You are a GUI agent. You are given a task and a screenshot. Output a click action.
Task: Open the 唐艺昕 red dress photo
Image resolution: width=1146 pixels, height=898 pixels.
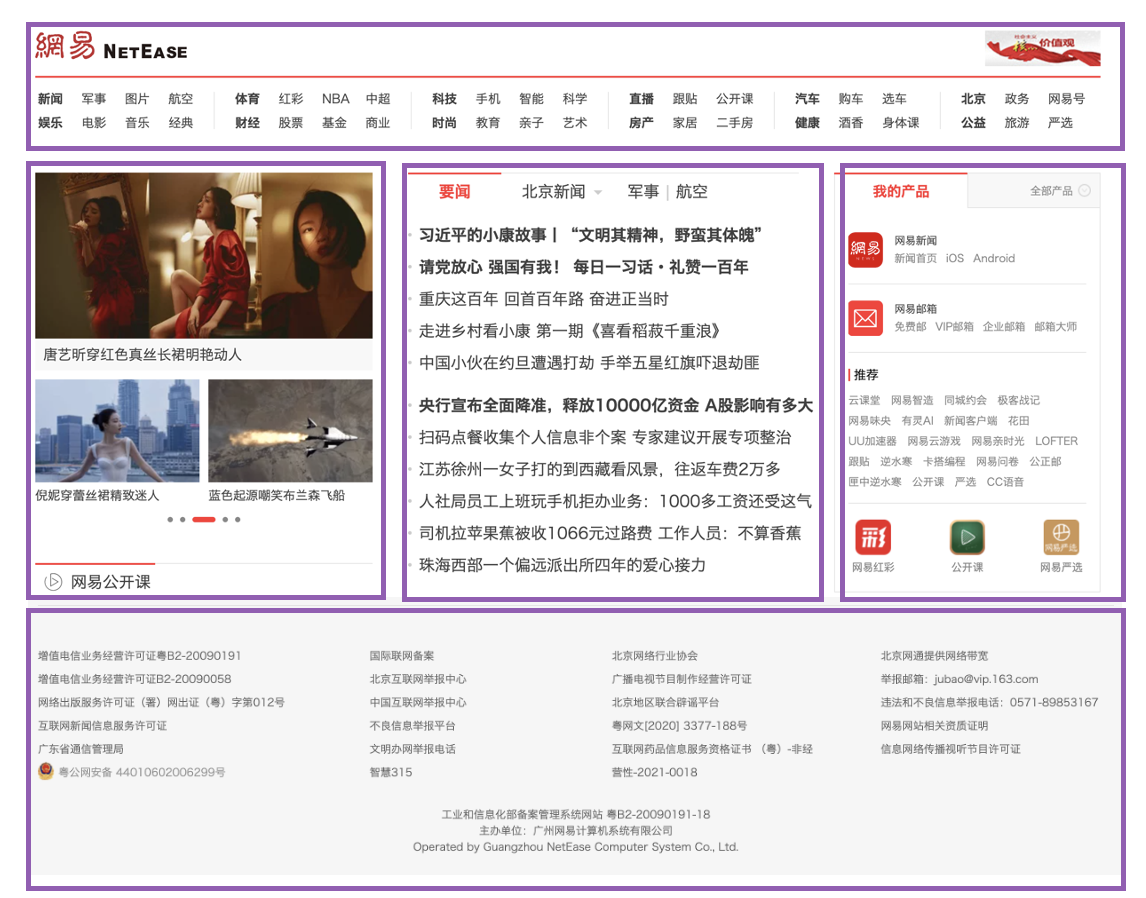[x=204, y=255]
